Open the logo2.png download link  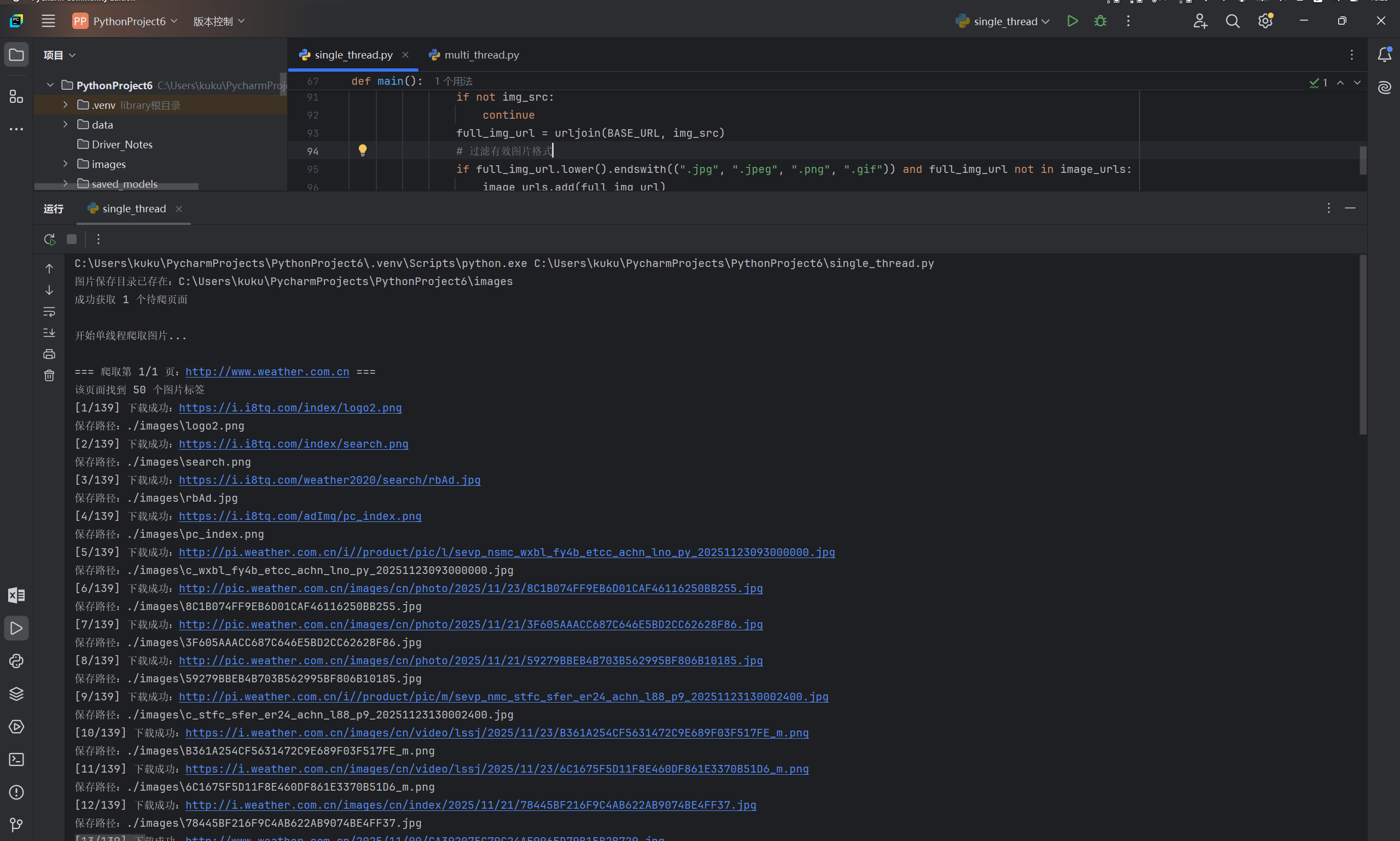(290, 408)
